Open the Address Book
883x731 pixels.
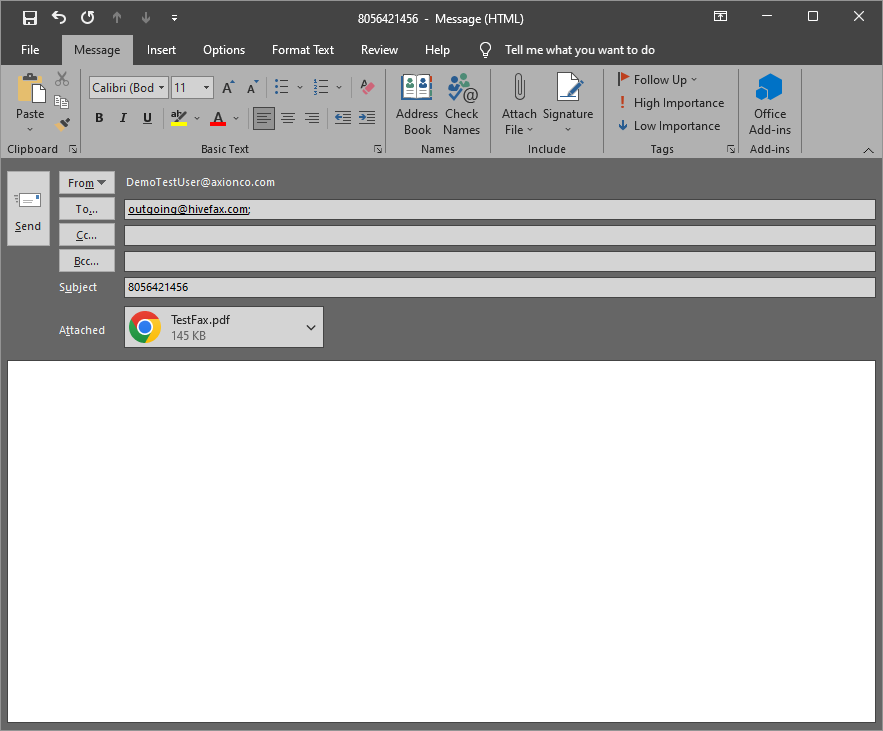click(417, 88)
